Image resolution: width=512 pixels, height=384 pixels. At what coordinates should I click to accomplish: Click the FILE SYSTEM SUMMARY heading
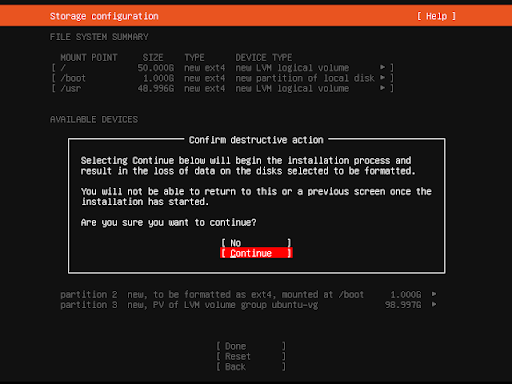99,37
